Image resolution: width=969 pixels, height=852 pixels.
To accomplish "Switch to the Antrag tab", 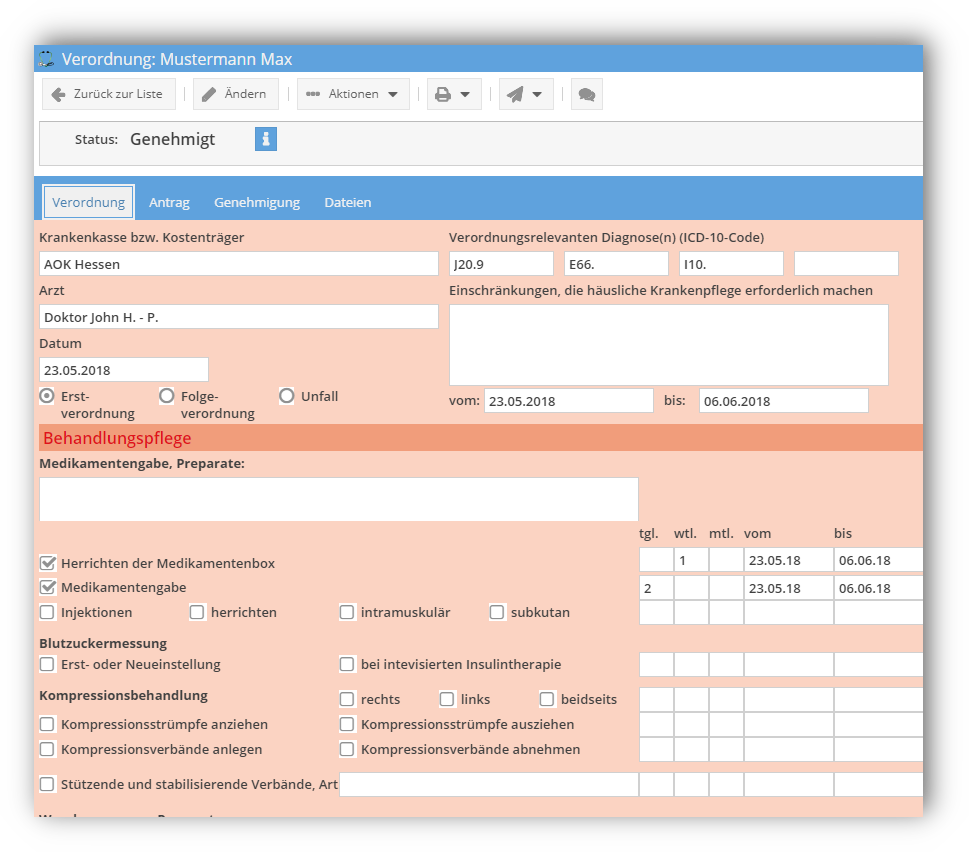I will [169, 202].
